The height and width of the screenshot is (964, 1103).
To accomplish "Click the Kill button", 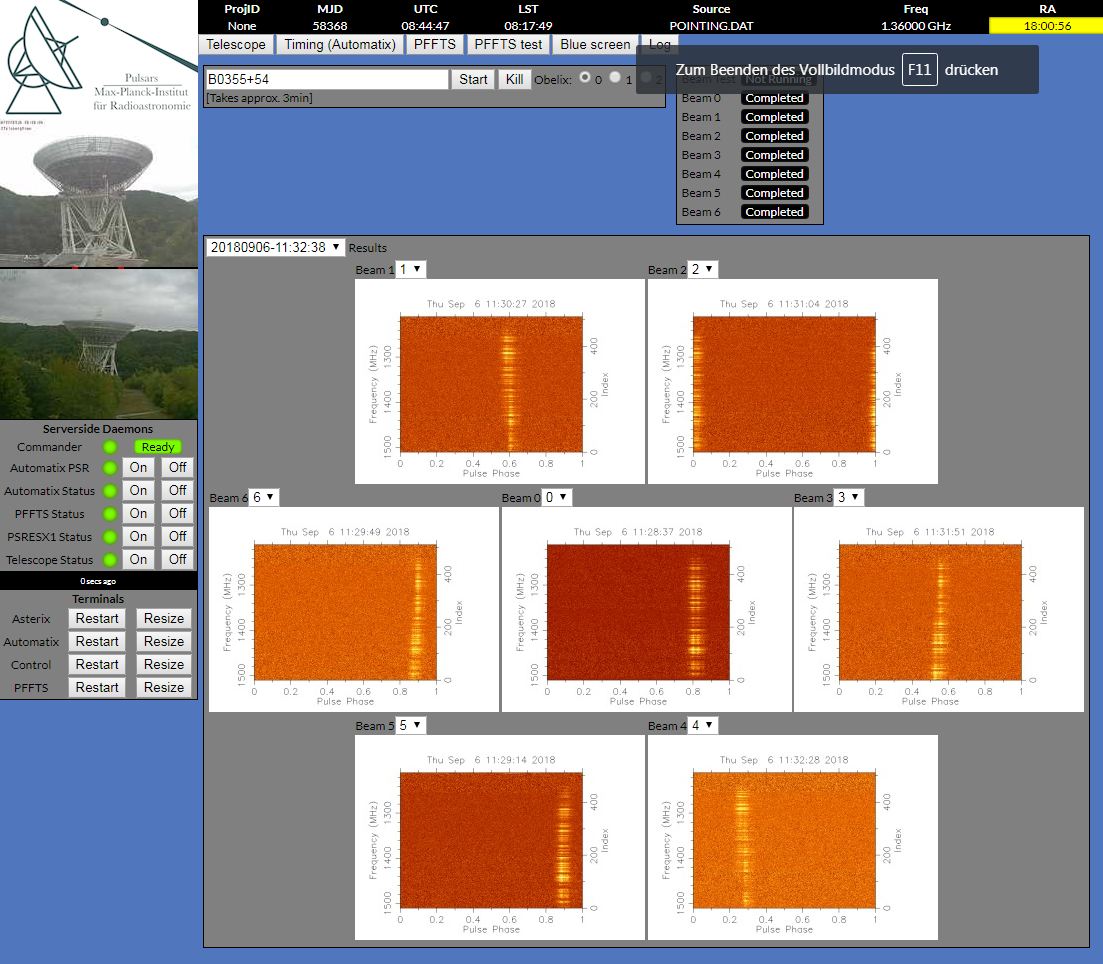I will pos(514,80).
